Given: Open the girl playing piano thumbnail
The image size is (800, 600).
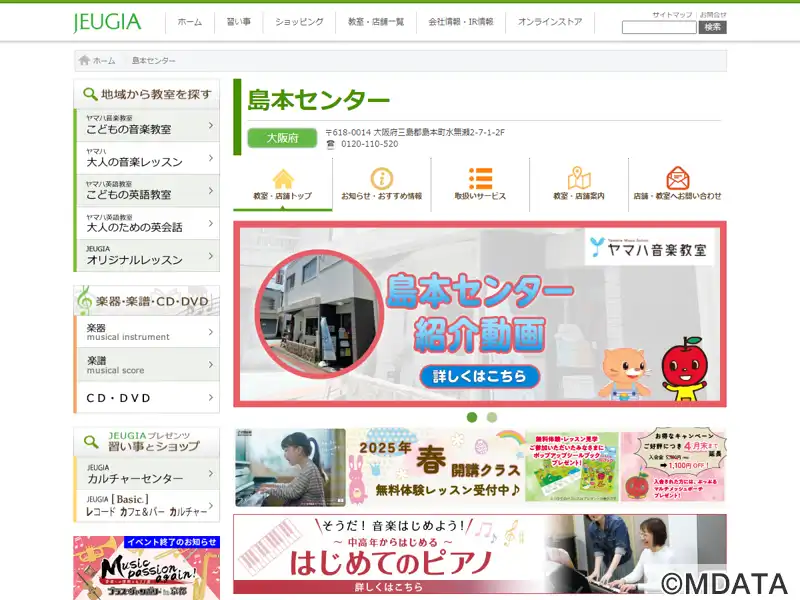Looking at the screenshot, I should 290,467.
